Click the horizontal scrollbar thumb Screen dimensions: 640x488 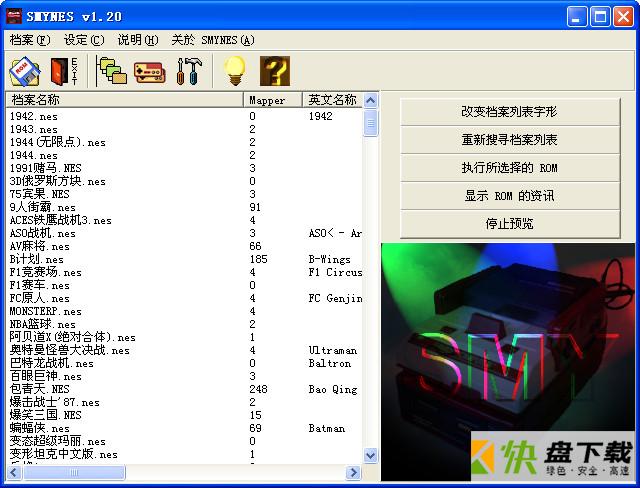coord(74,472)
